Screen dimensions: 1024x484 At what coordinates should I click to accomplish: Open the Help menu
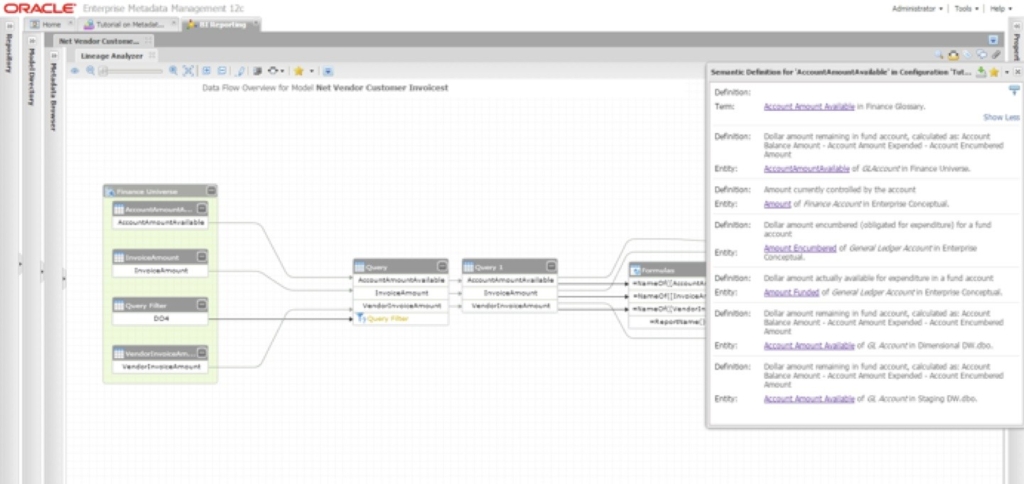pyautogui.click(x=1000, y=8)
